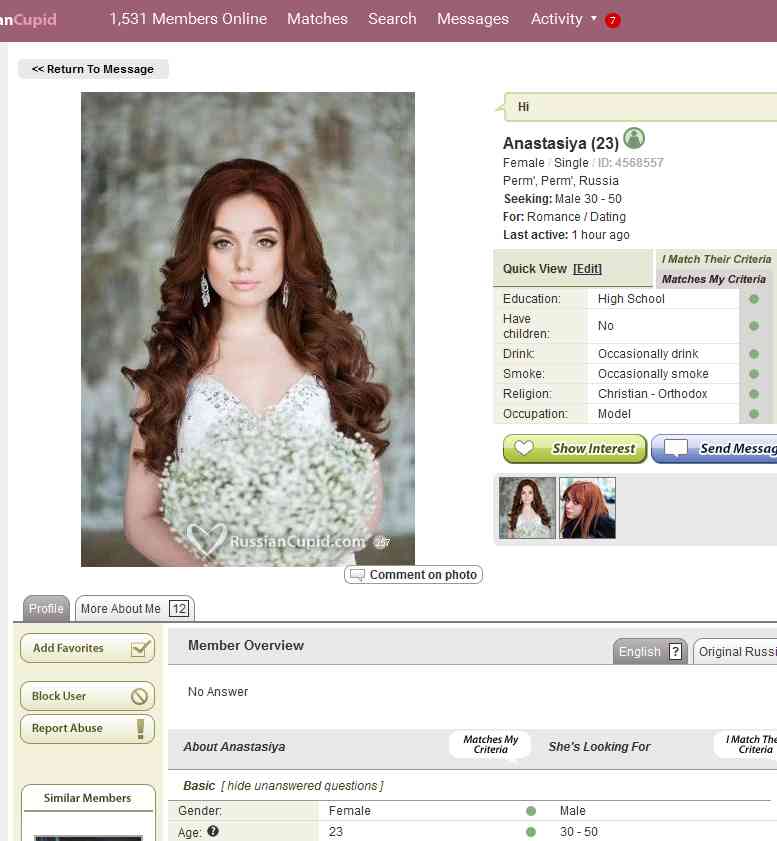Click the Return To Message button
The image size is (777, 841).
coord(93,69)
